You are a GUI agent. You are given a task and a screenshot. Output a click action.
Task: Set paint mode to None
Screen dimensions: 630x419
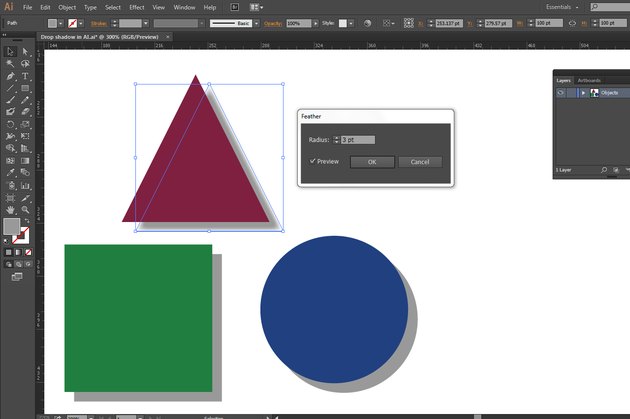[28, 252]
